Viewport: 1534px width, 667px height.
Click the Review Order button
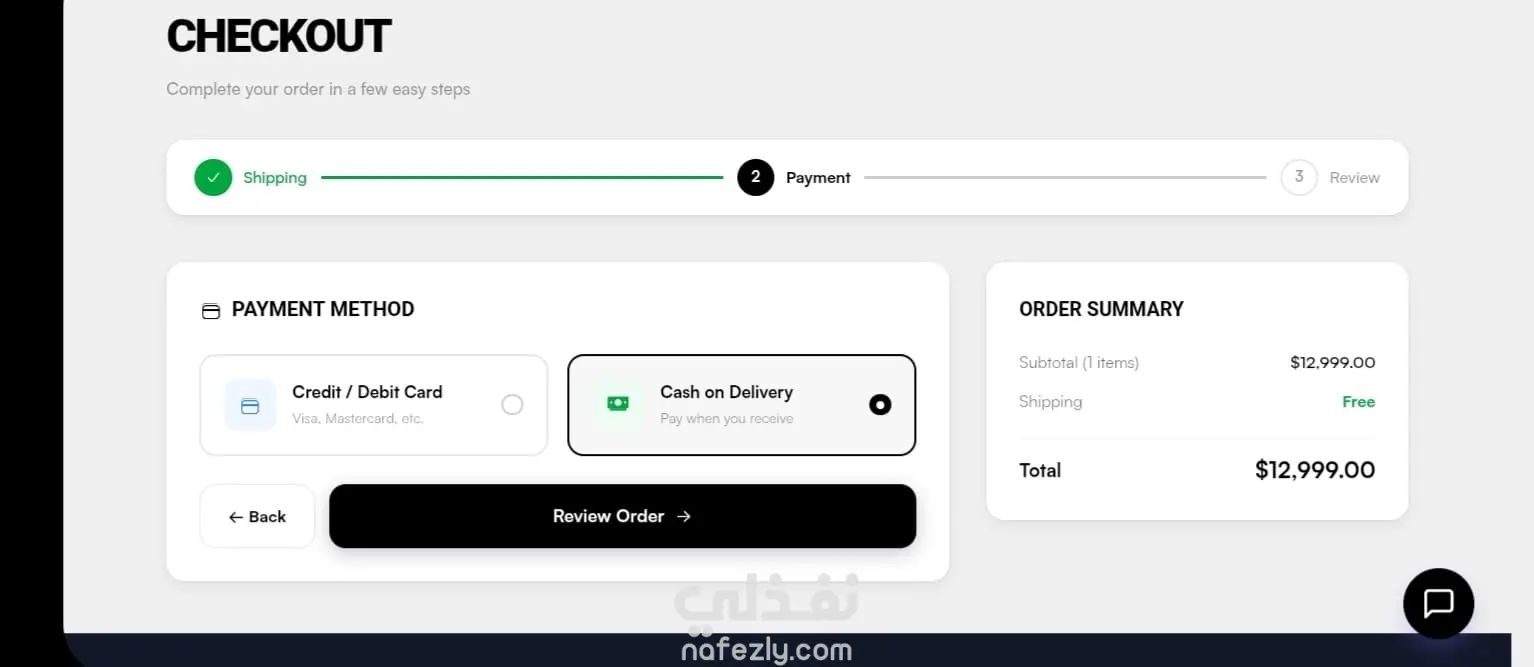(622, 516)
